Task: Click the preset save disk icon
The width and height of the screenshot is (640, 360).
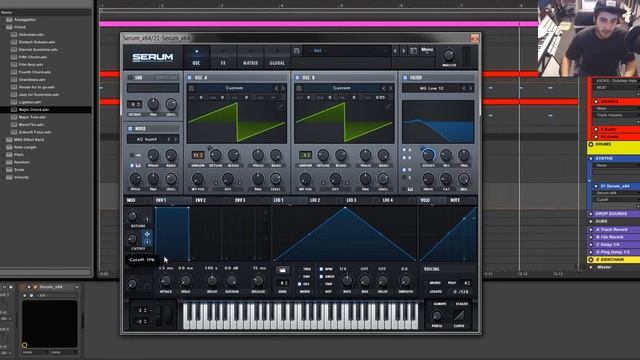Action: tap(297, 51)
